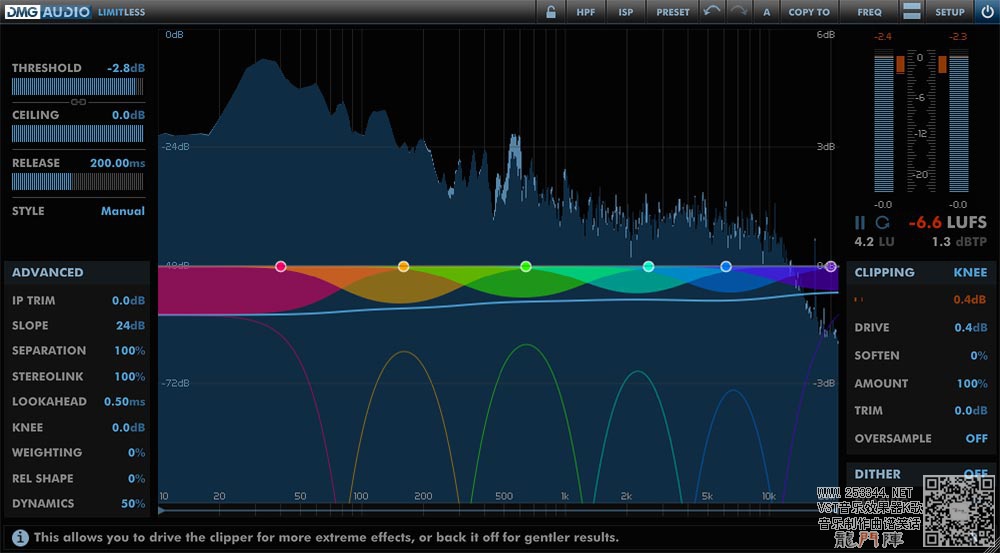The width and height of the screenshot is (1000, 553).
Task: Select the pink band node
Action: coord(281,267)
